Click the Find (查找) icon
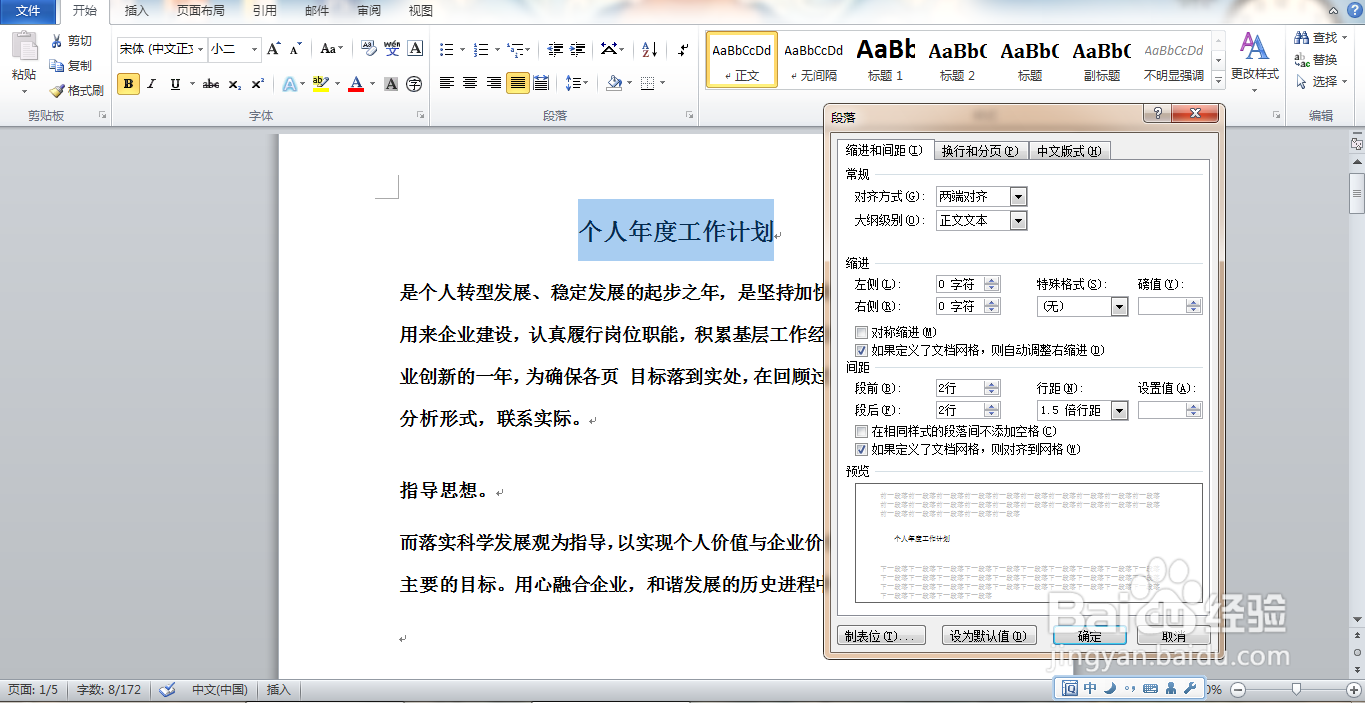 [1302, 38]
